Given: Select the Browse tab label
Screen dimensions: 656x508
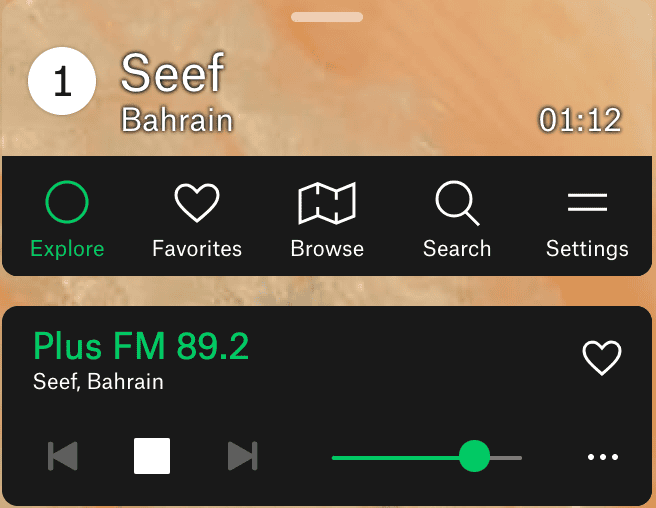Looking at the screenshot, I should click(x=327, y=249).
